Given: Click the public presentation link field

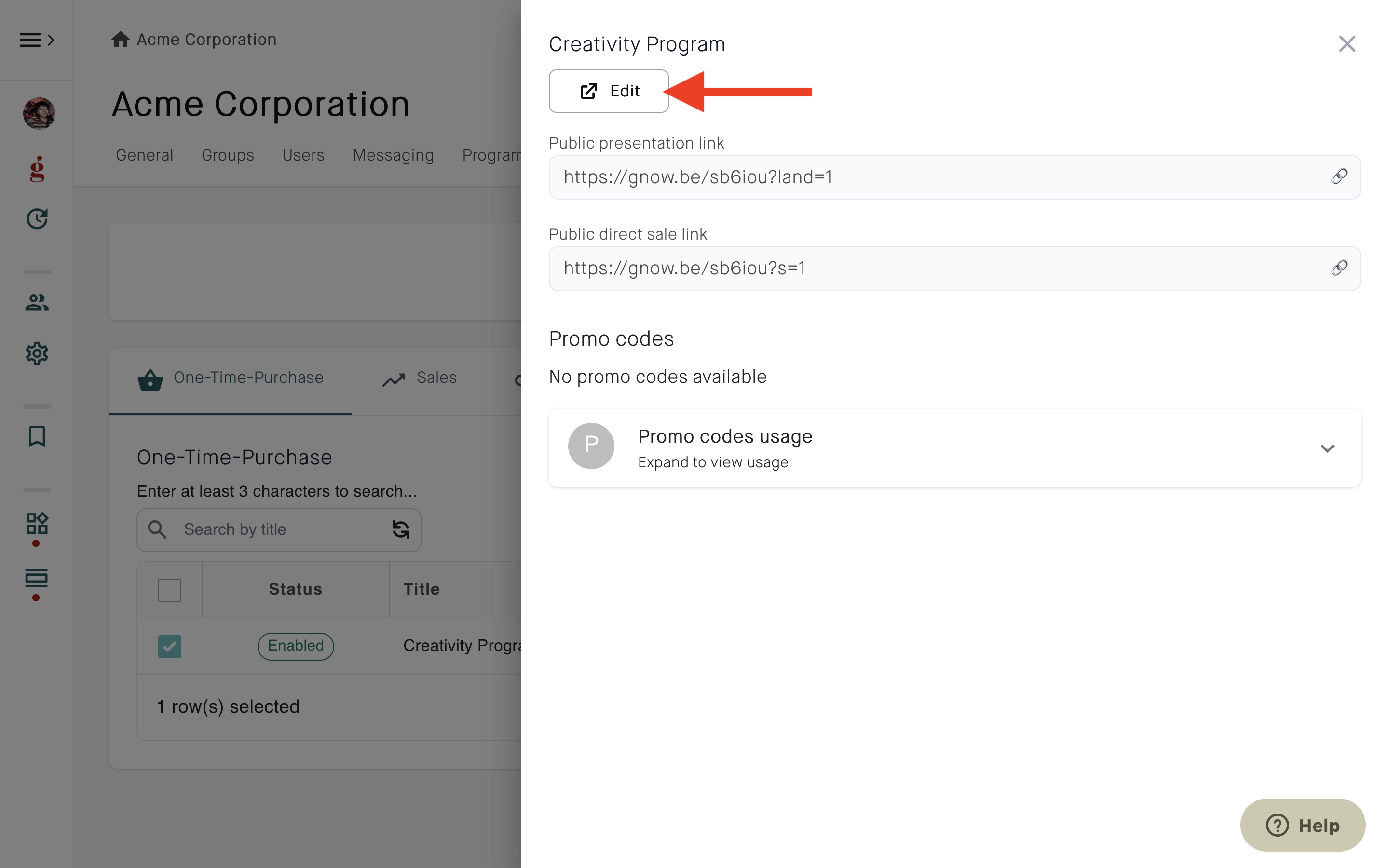Looking at the screenshot, I should 954,177.
